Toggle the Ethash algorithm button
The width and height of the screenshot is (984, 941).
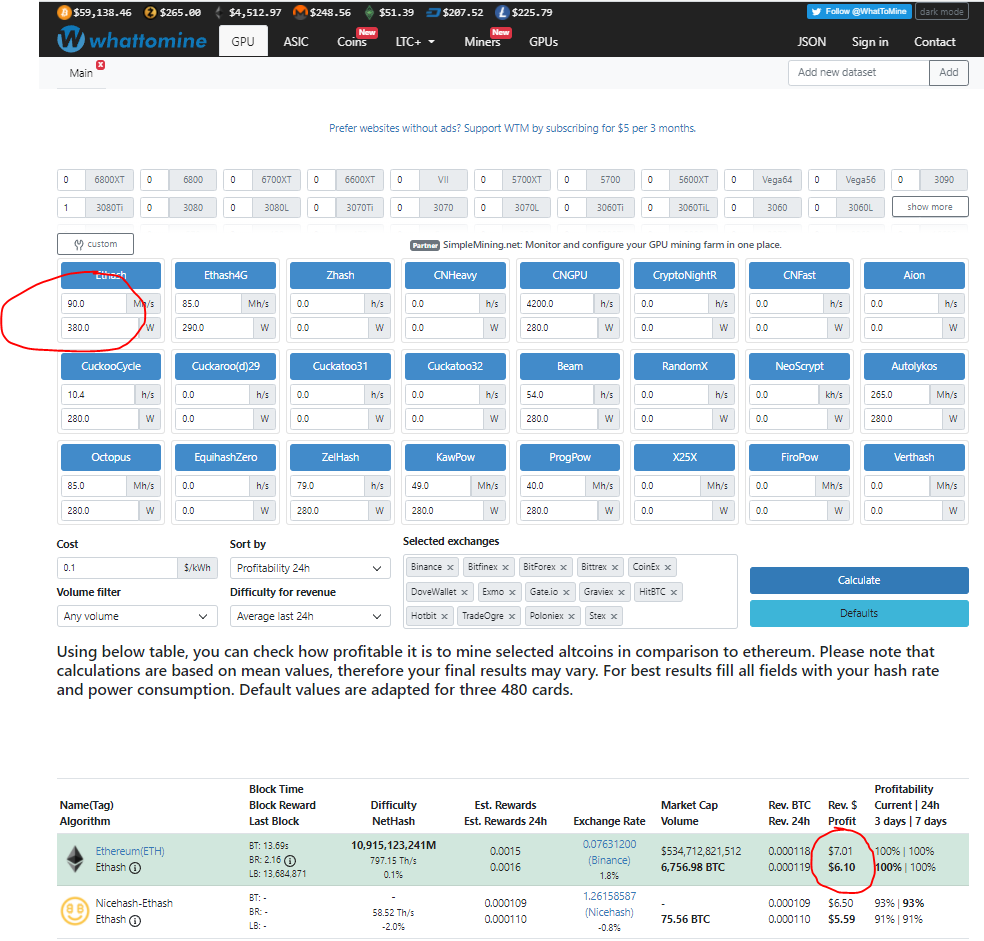(x=111, y=275)
